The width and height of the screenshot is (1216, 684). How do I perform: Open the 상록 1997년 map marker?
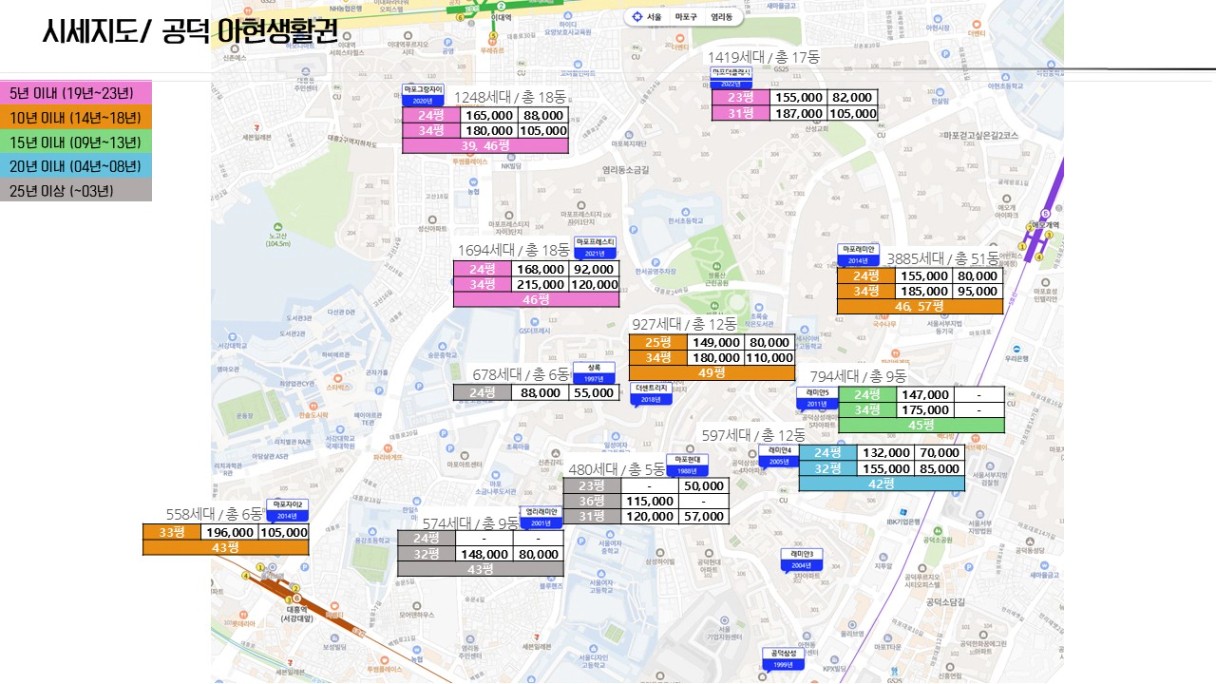tap(593, 373)
